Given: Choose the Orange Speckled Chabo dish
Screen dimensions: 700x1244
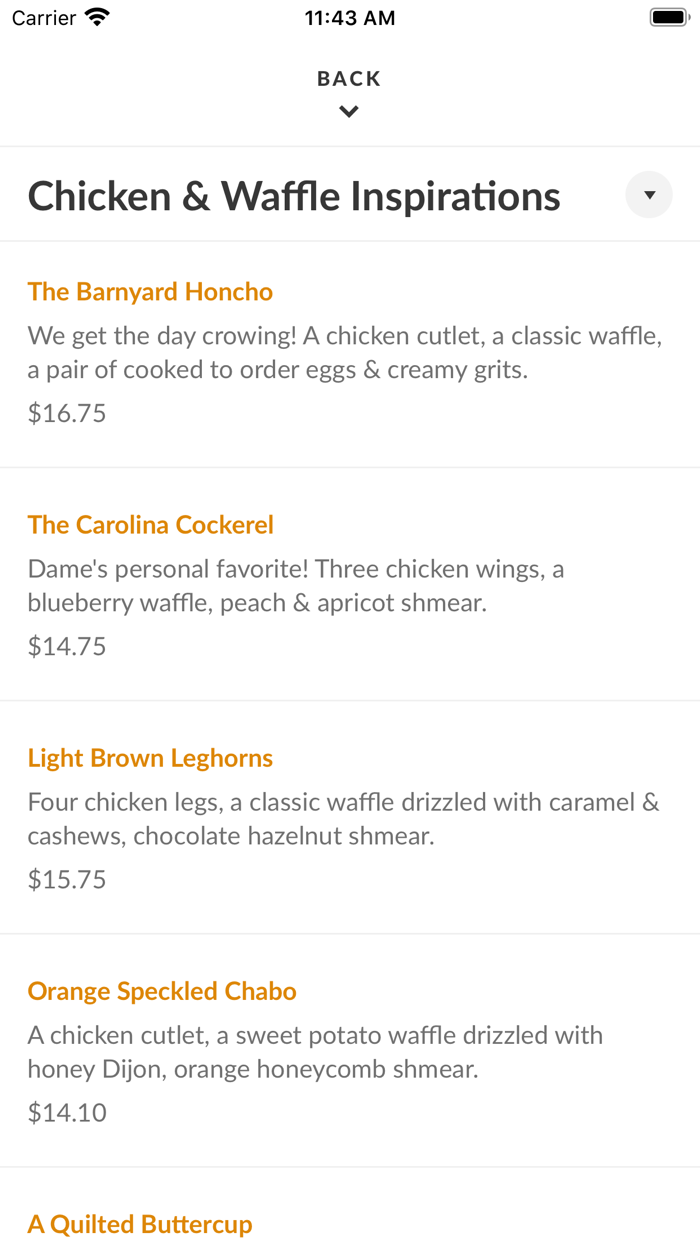Looking at the screenshot, I should 161,990.
